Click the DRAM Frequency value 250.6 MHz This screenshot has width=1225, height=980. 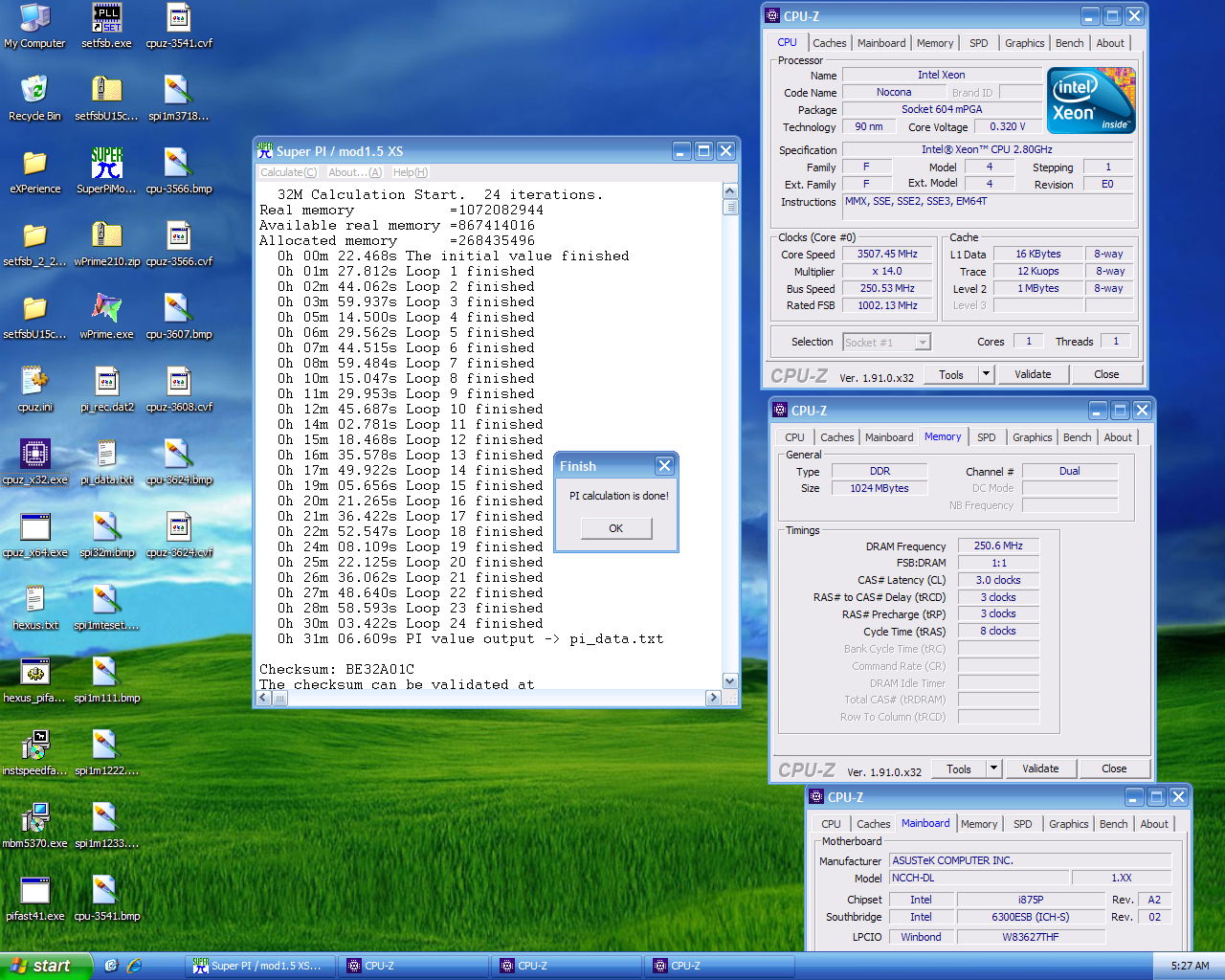pyautogui.click(x=998, y=546)
